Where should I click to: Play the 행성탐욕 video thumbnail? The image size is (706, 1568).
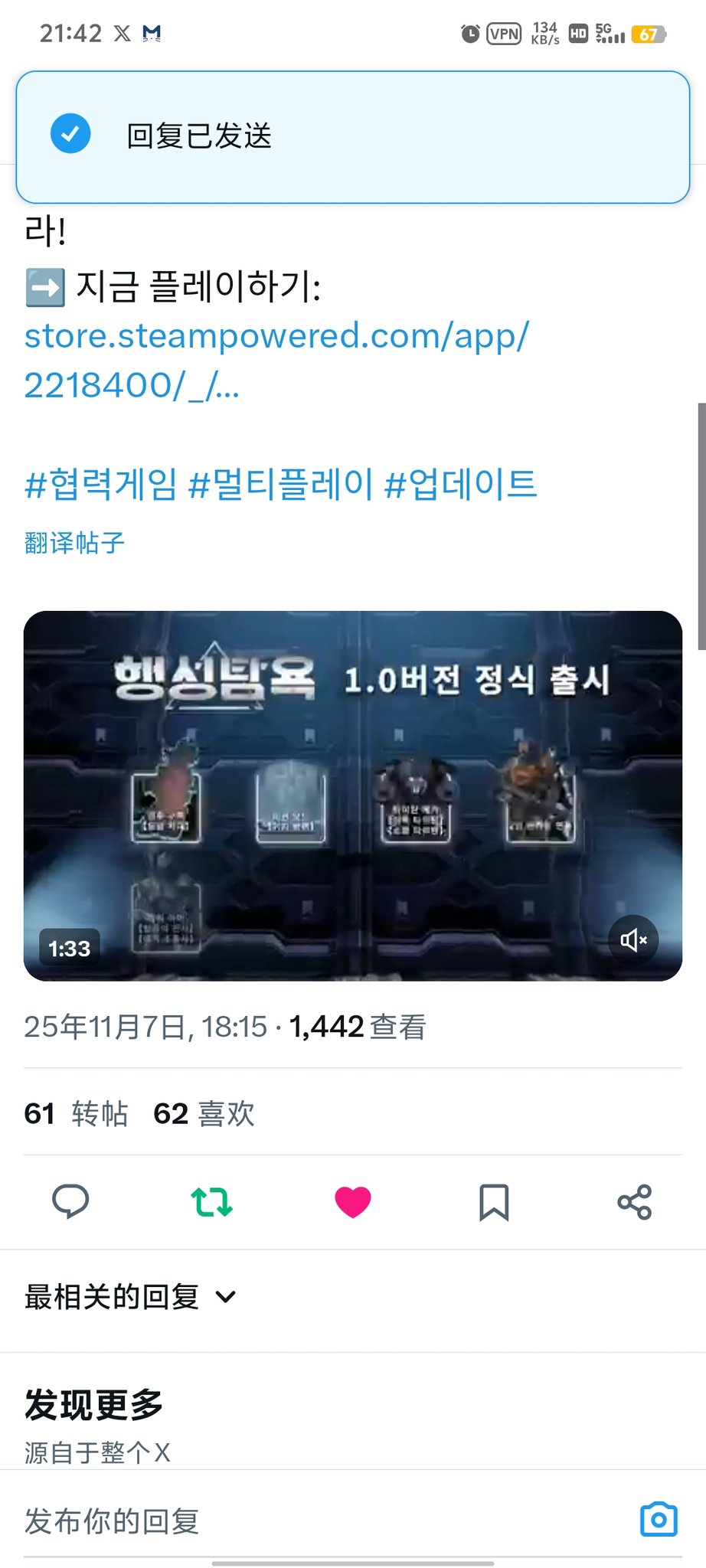[x=353, y=796]
